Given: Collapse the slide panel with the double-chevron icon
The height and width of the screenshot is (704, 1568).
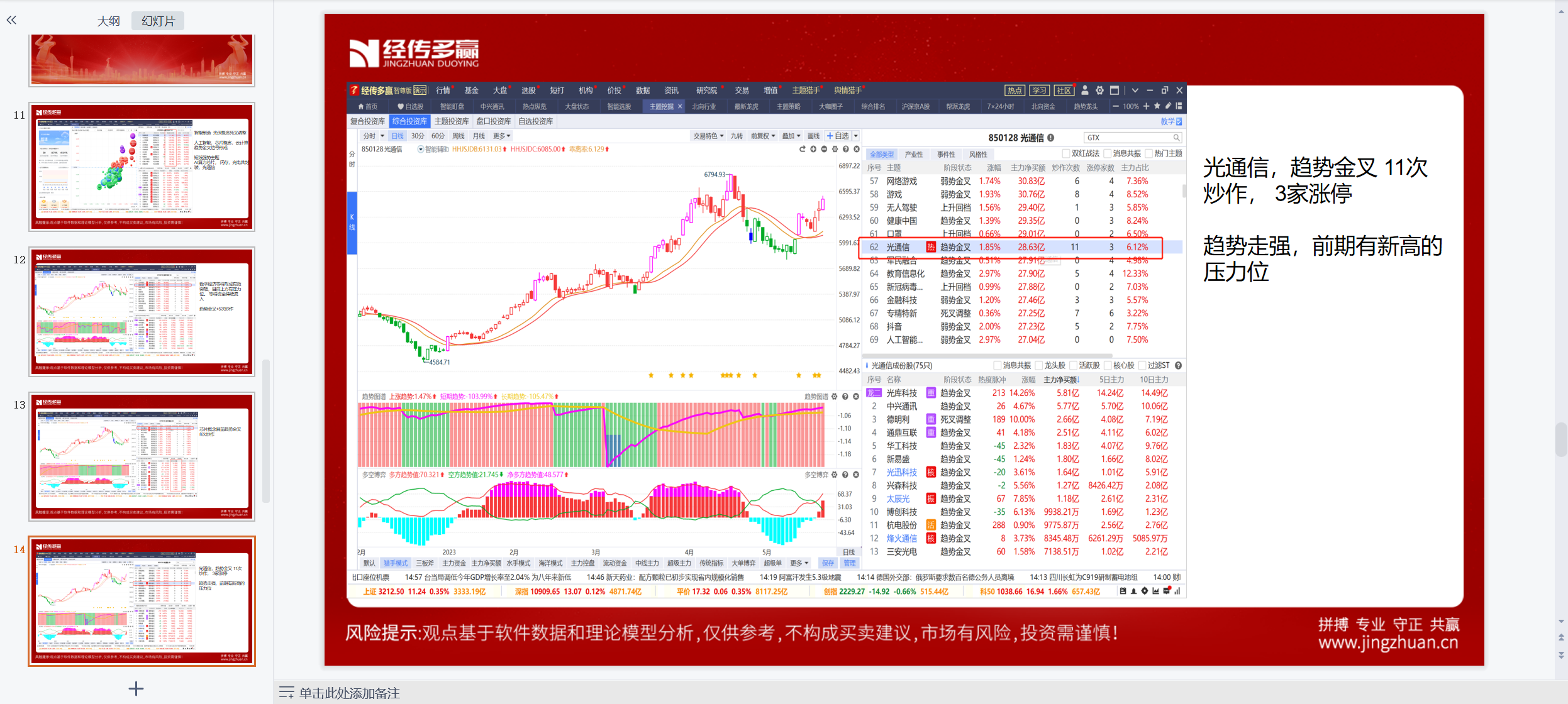Looking at the screenshot, I should click(11, 20).
